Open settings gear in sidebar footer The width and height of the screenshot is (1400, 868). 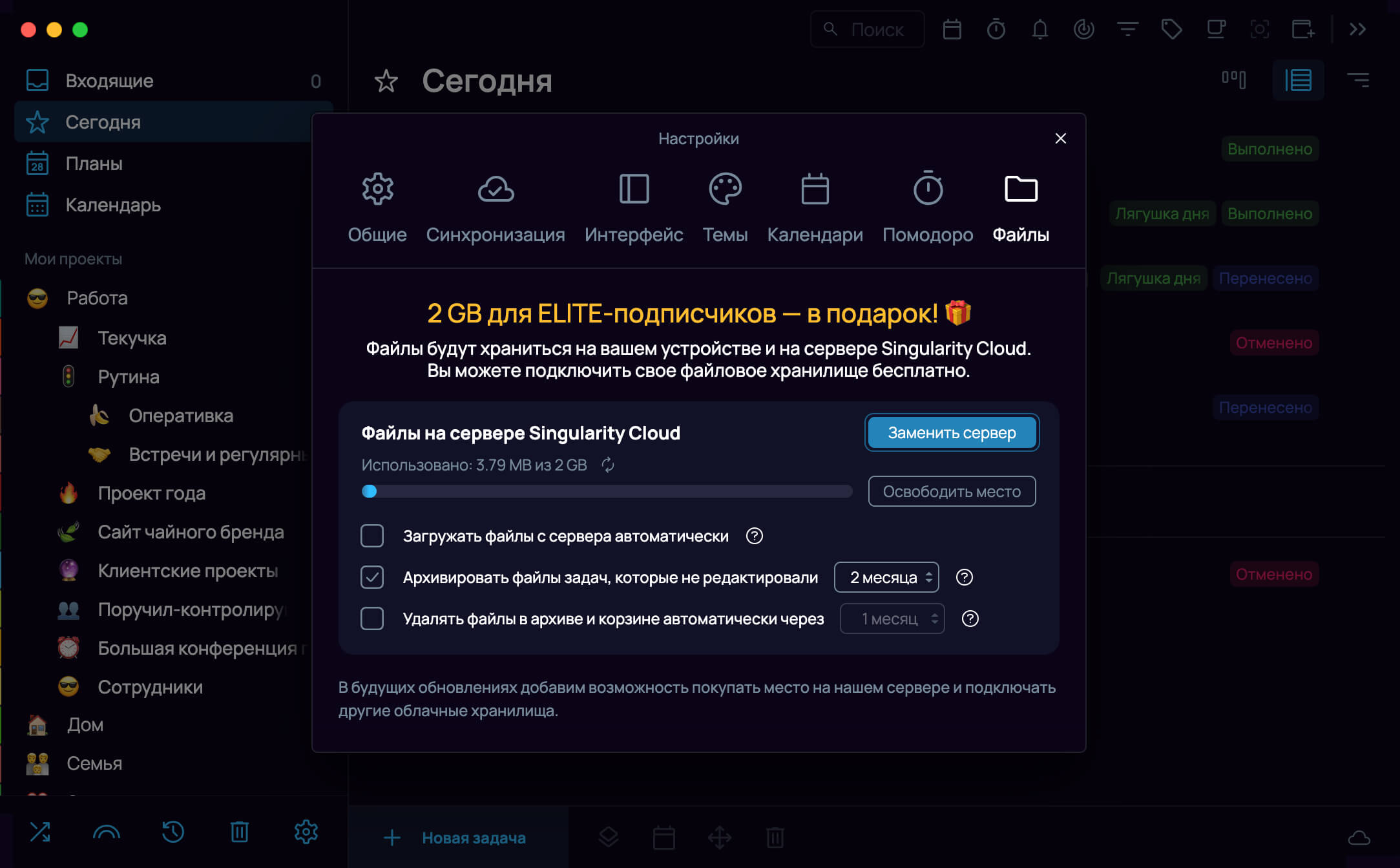click(x=306, y=831)
